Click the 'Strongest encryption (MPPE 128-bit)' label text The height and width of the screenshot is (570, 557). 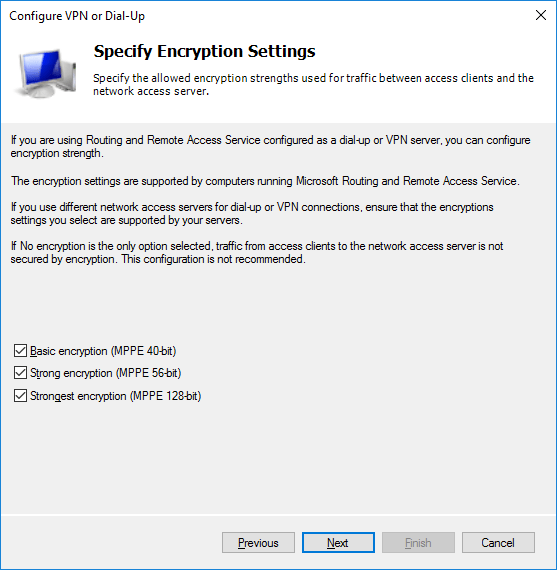click(116, 396)
